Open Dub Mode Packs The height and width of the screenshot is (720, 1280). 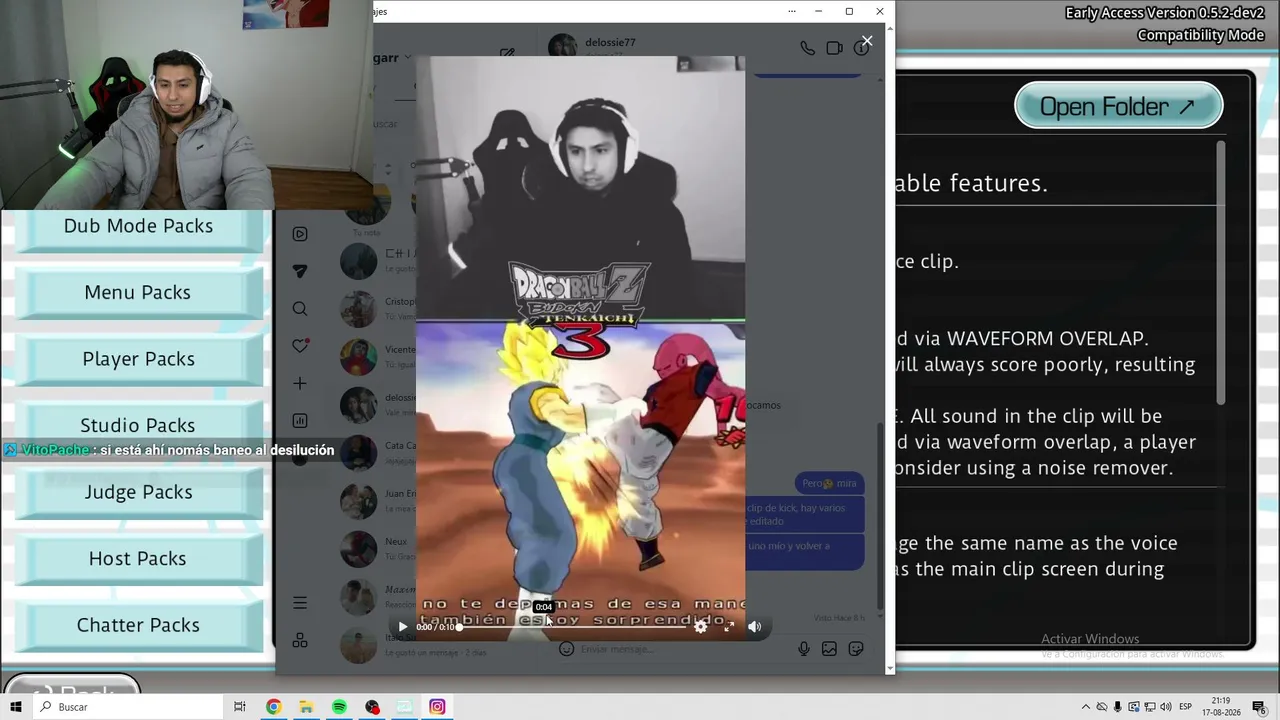click(138, 229)
